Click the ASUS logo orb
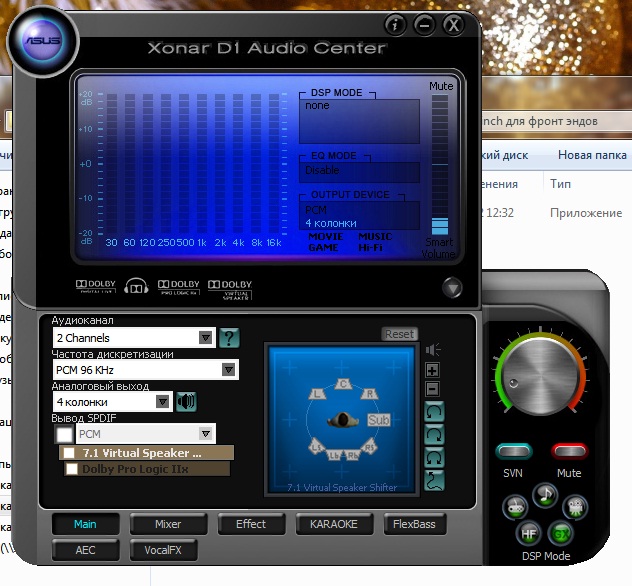This screenshot has height=586, width=632. (43, 41)
